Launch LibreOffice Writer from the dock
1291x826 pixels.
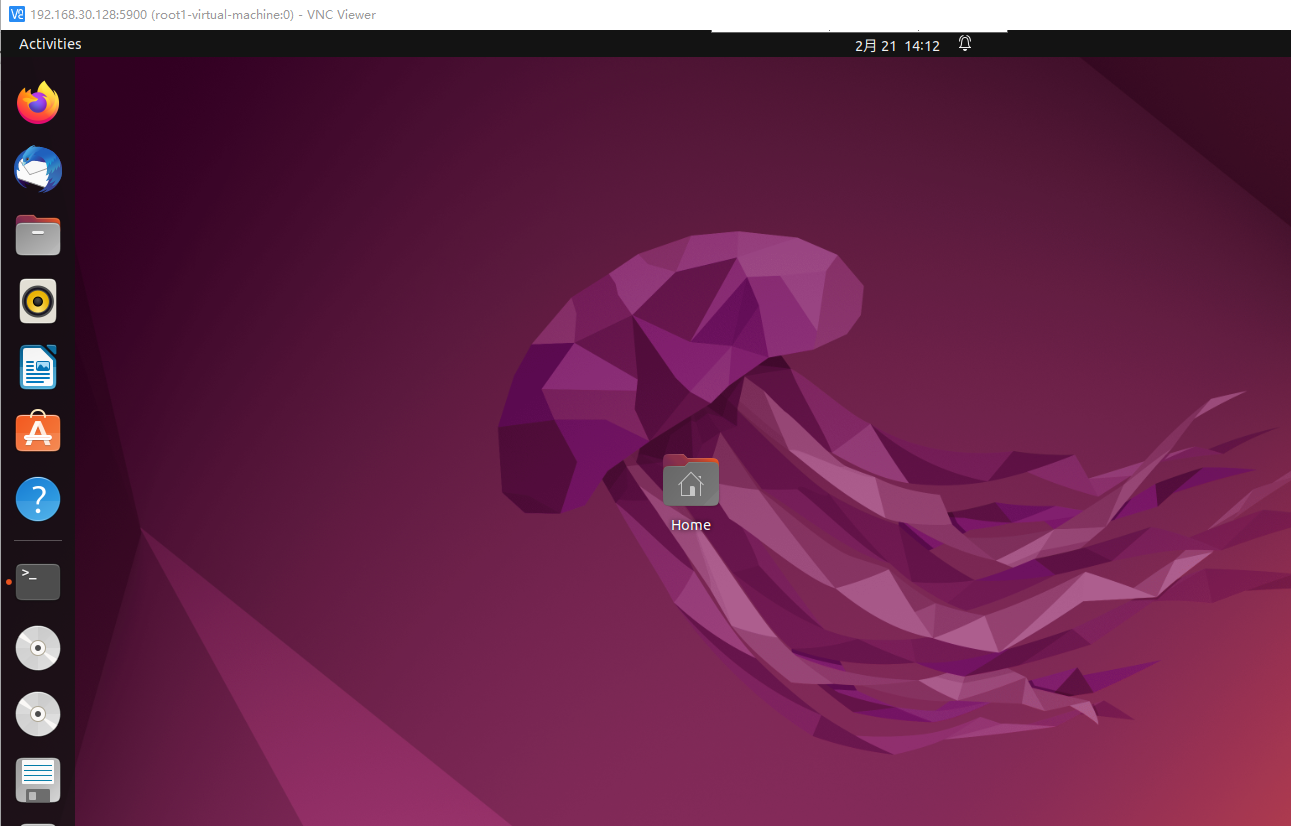(x=38, y=367)
